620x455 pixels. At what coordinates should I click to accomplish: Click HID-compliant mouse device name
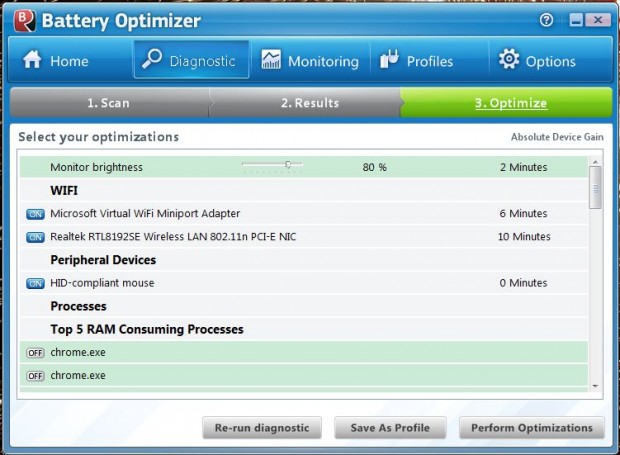102,283
